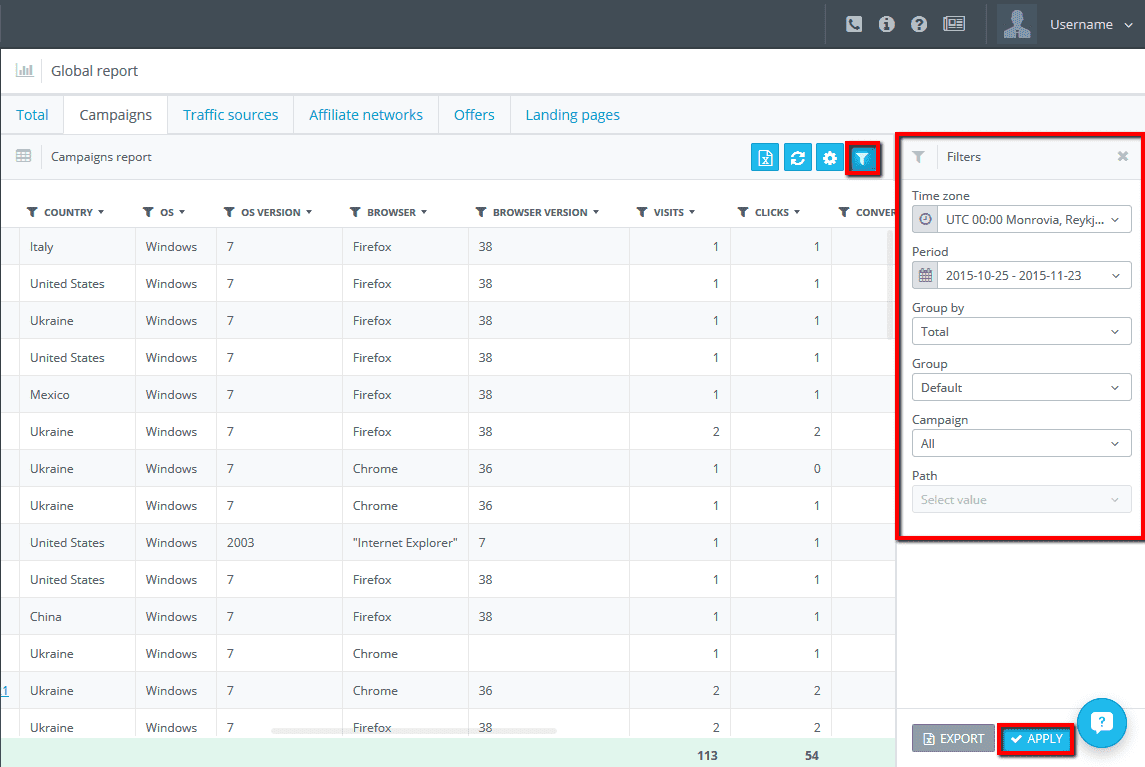Click the calendar icon beside period

tap(925, 275)
